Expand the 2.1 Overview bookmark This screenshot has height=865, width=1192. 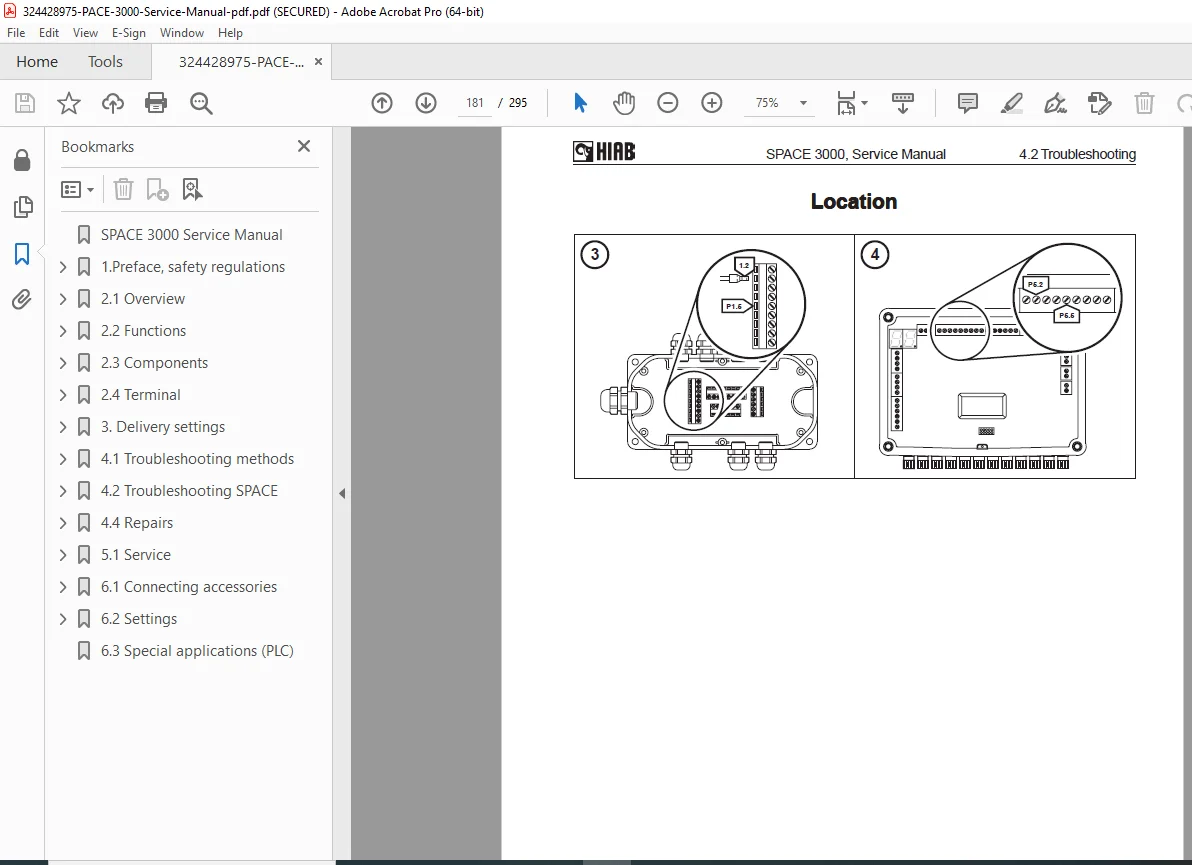coord(63,299)
